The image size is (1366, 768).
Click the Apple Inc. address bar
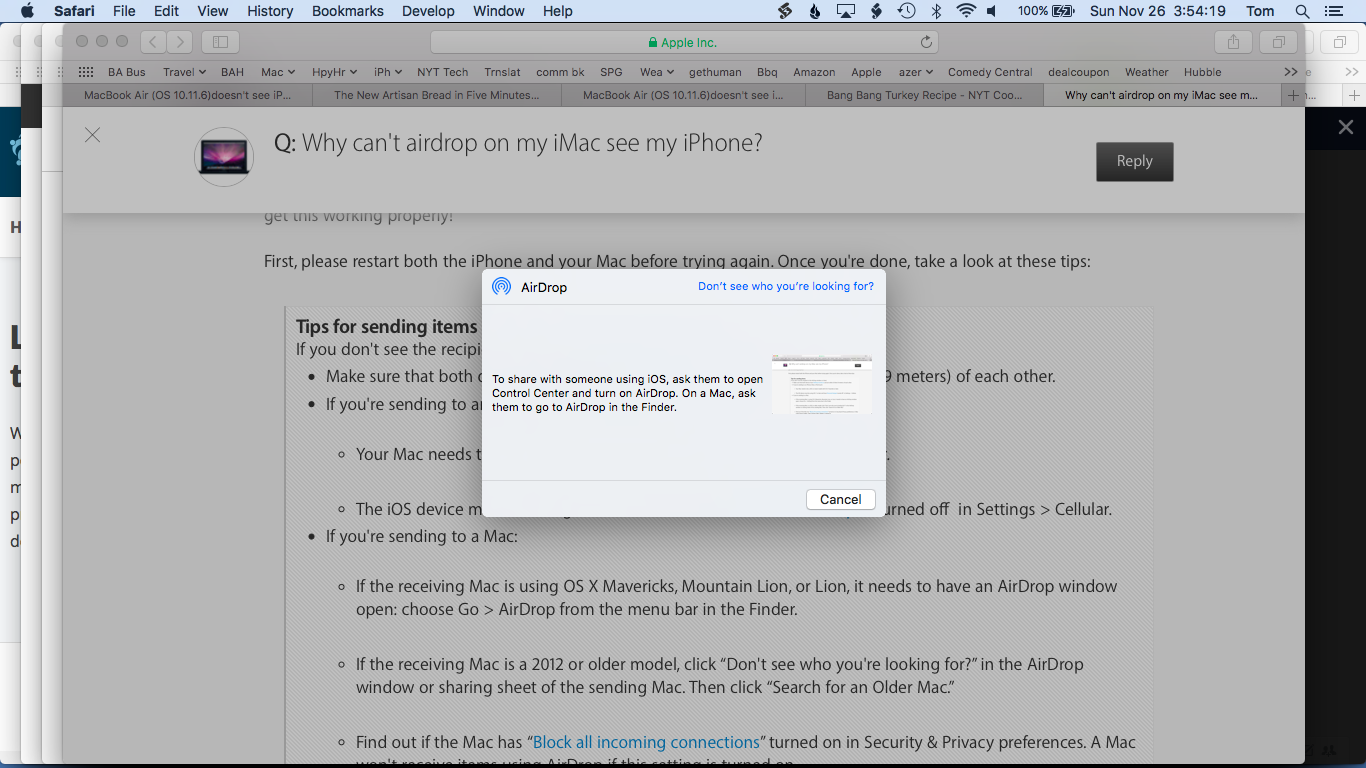pyautogui.click(x=684, y=42)
